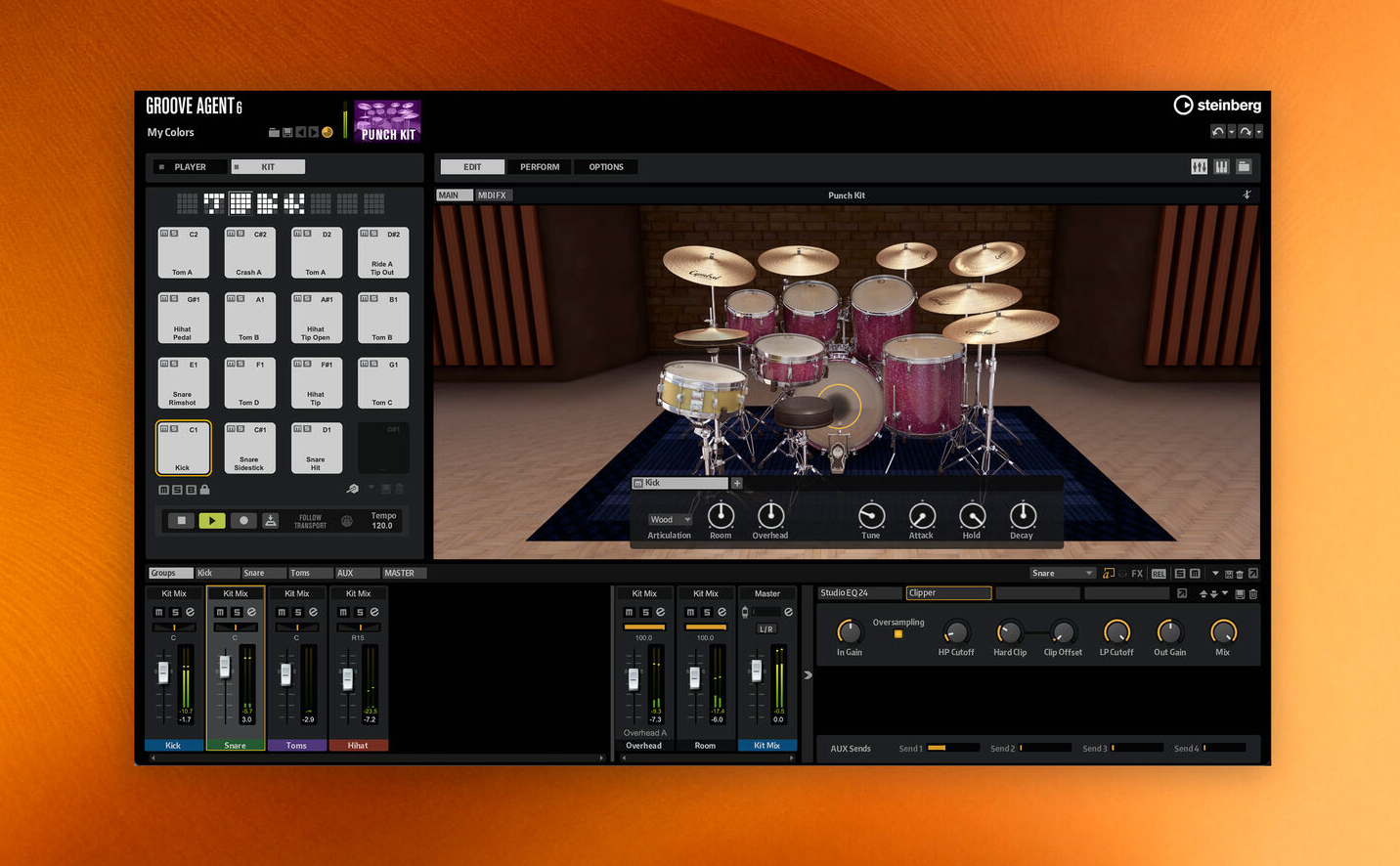
Task: Solo the Kick mixer channel
Action: (175, 612)
